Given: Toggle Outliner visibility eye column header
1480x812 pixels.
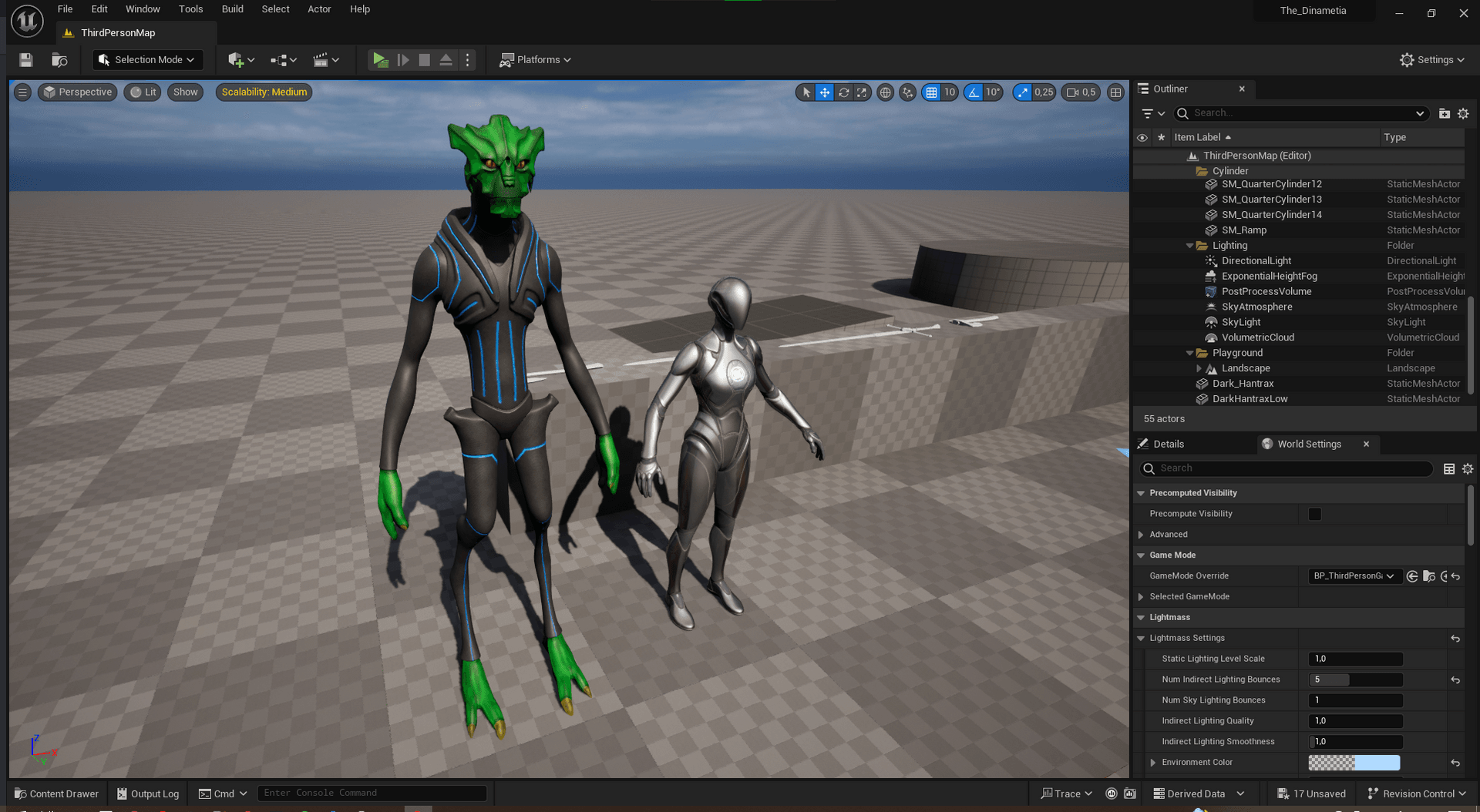Looking at the screenshot, I should click(1142, 138).
